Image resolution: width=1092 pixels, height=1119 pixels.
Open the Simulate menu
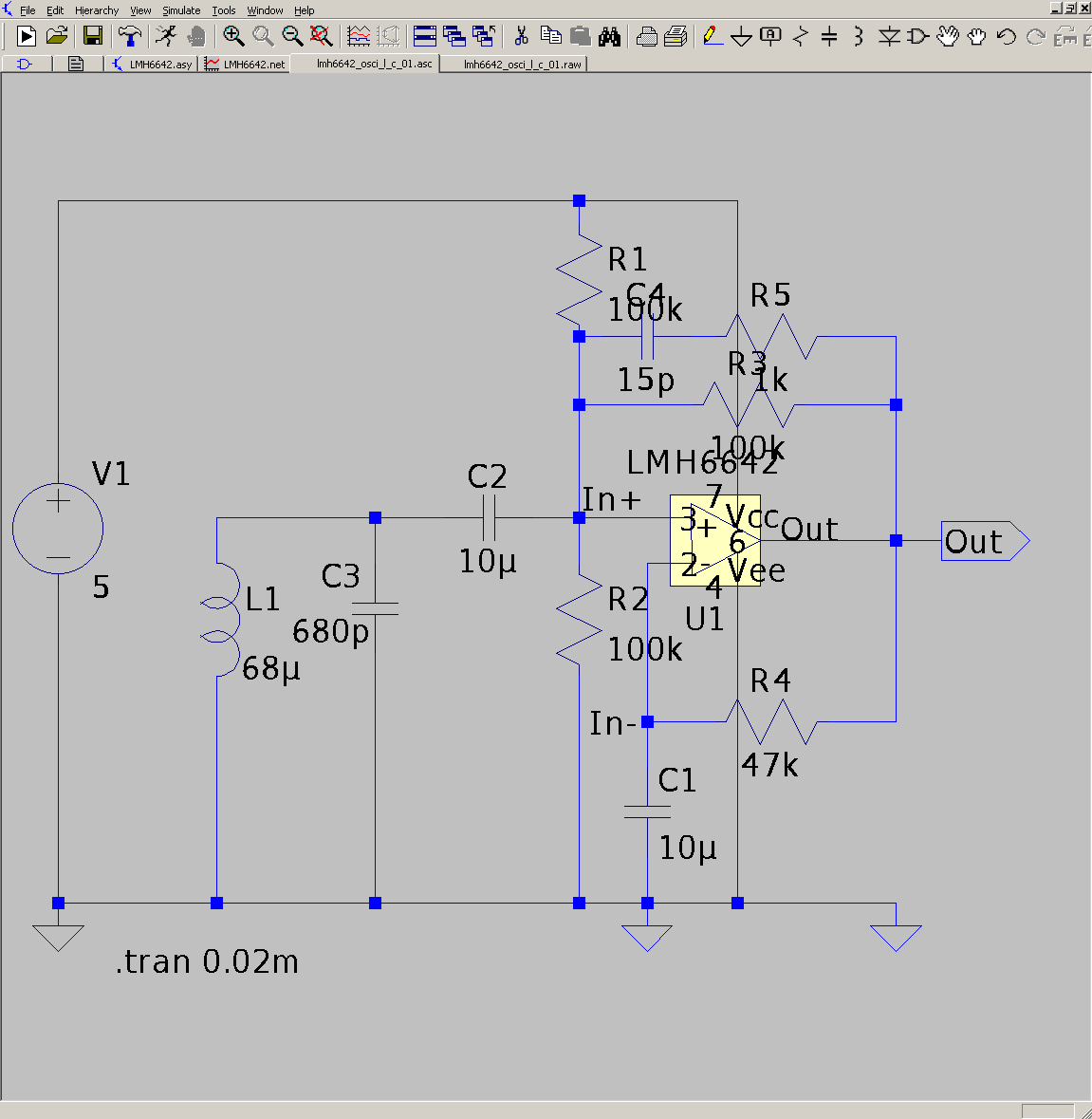tap(181, 10)
